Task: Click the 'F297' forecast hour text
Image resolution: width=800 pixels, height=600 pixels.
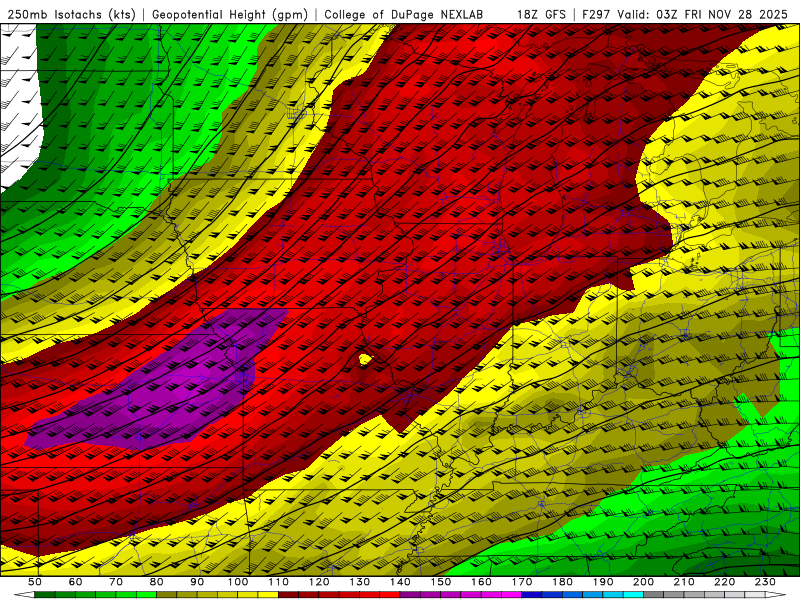Action: coord(596,15)
